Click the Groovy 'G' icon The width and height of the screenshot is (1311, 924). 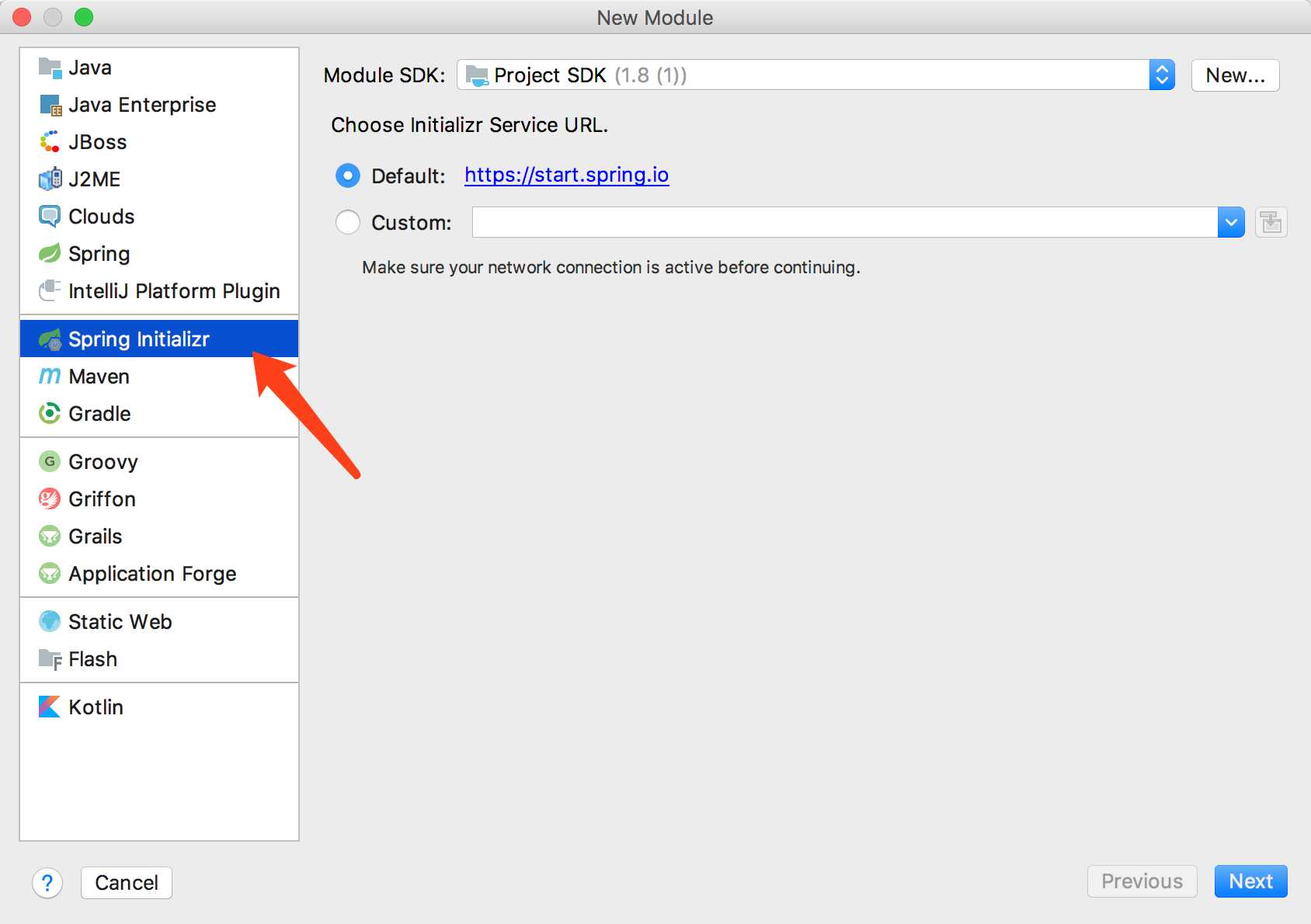point(50,462)
